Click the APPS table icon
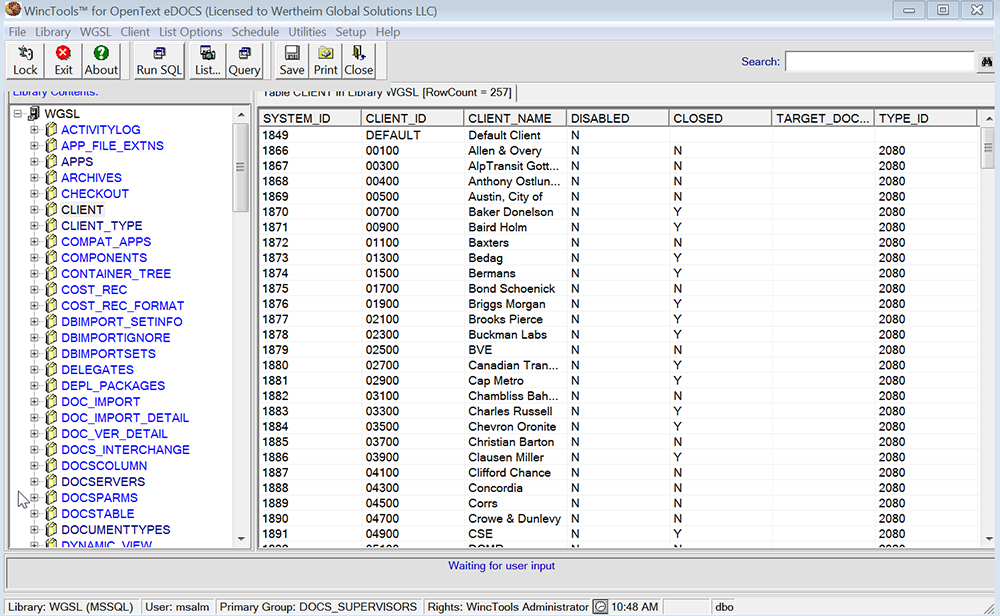The height and width of the screenshot is (616, 1000). click(x=51, y=161)
